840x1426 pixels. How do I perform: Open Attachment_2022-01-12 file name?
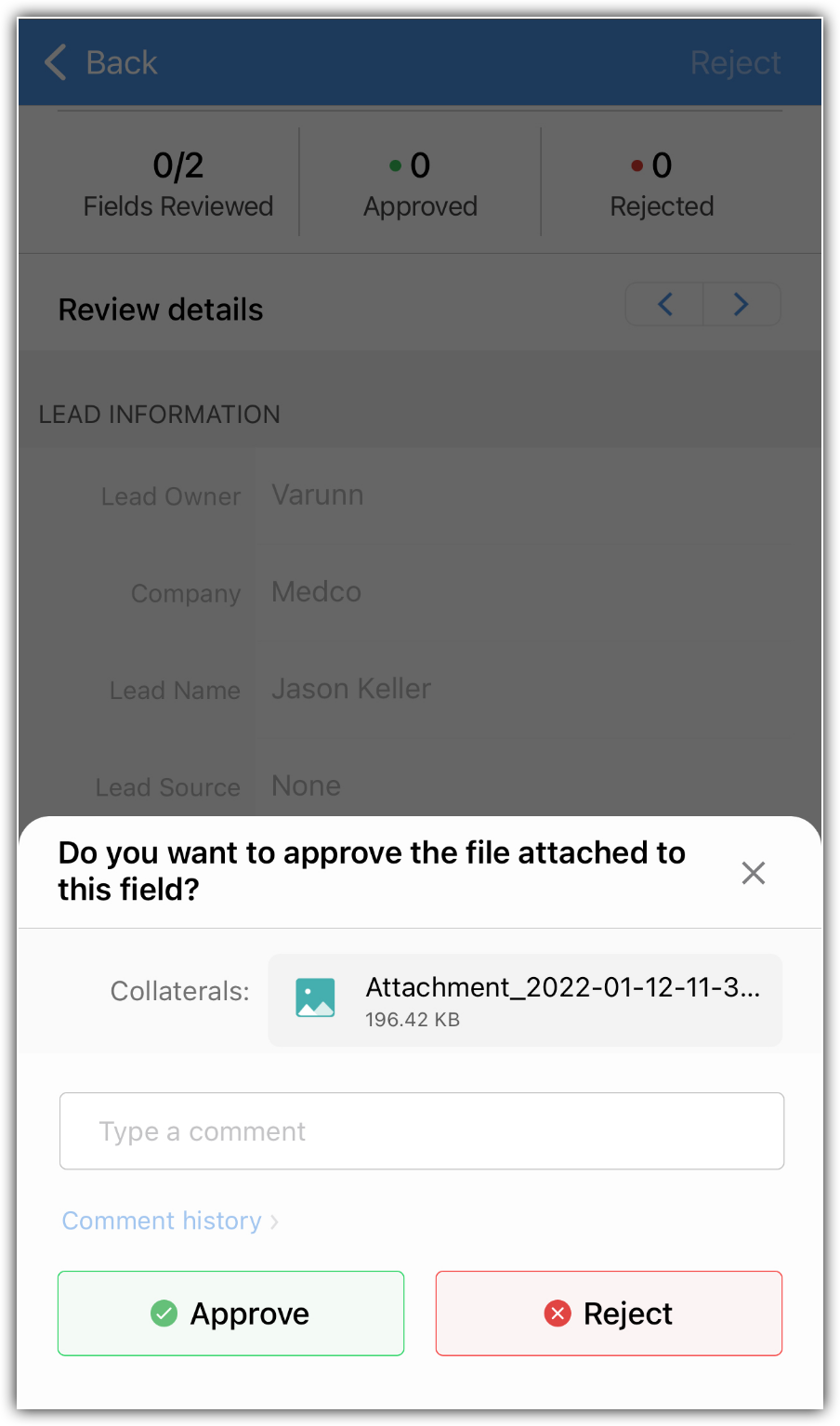click(x=563, y=986)
